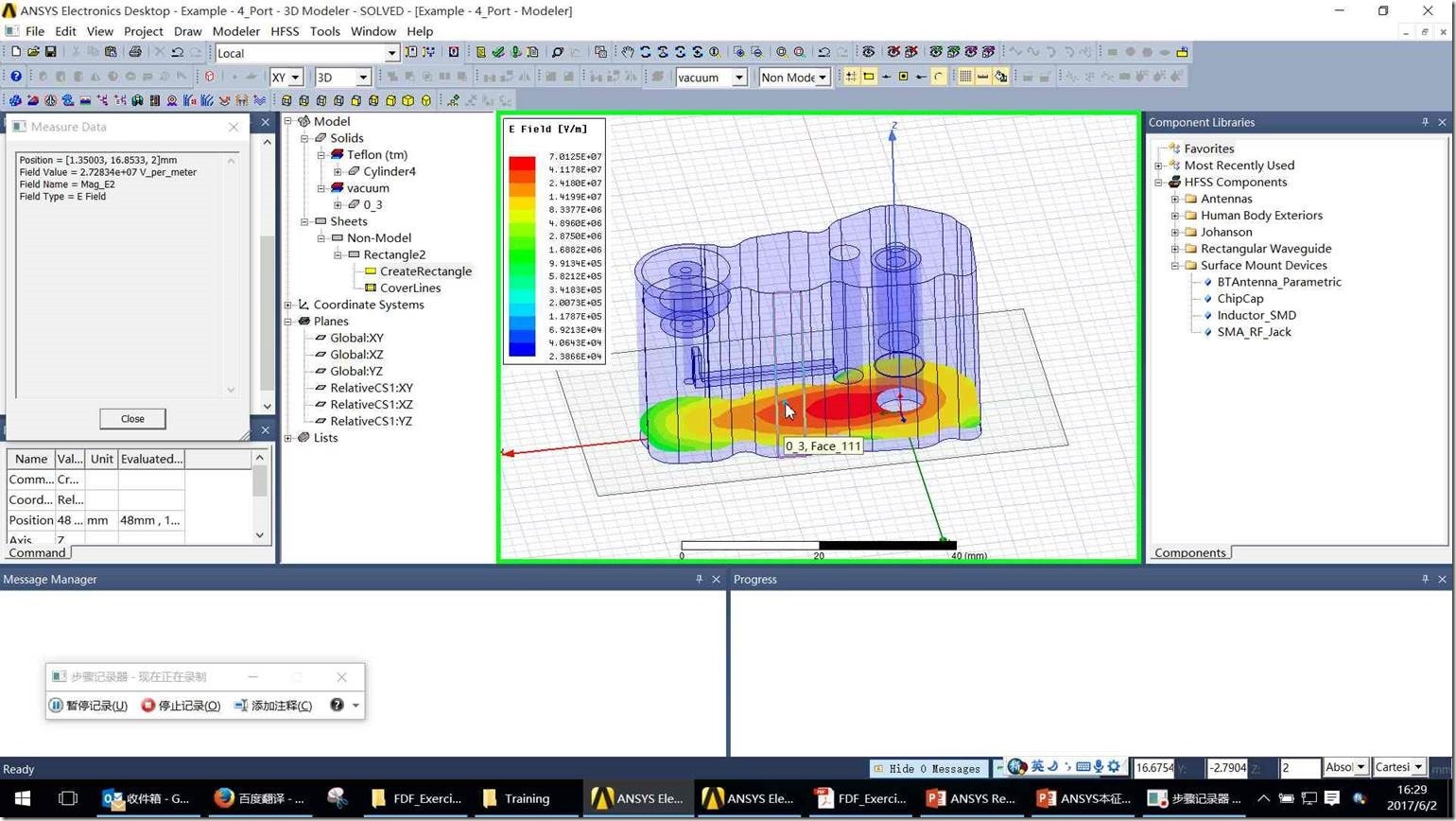The image size is (1456, 821).
Task: Stop recording in Steps Recorder
Action: coord(181,706)
